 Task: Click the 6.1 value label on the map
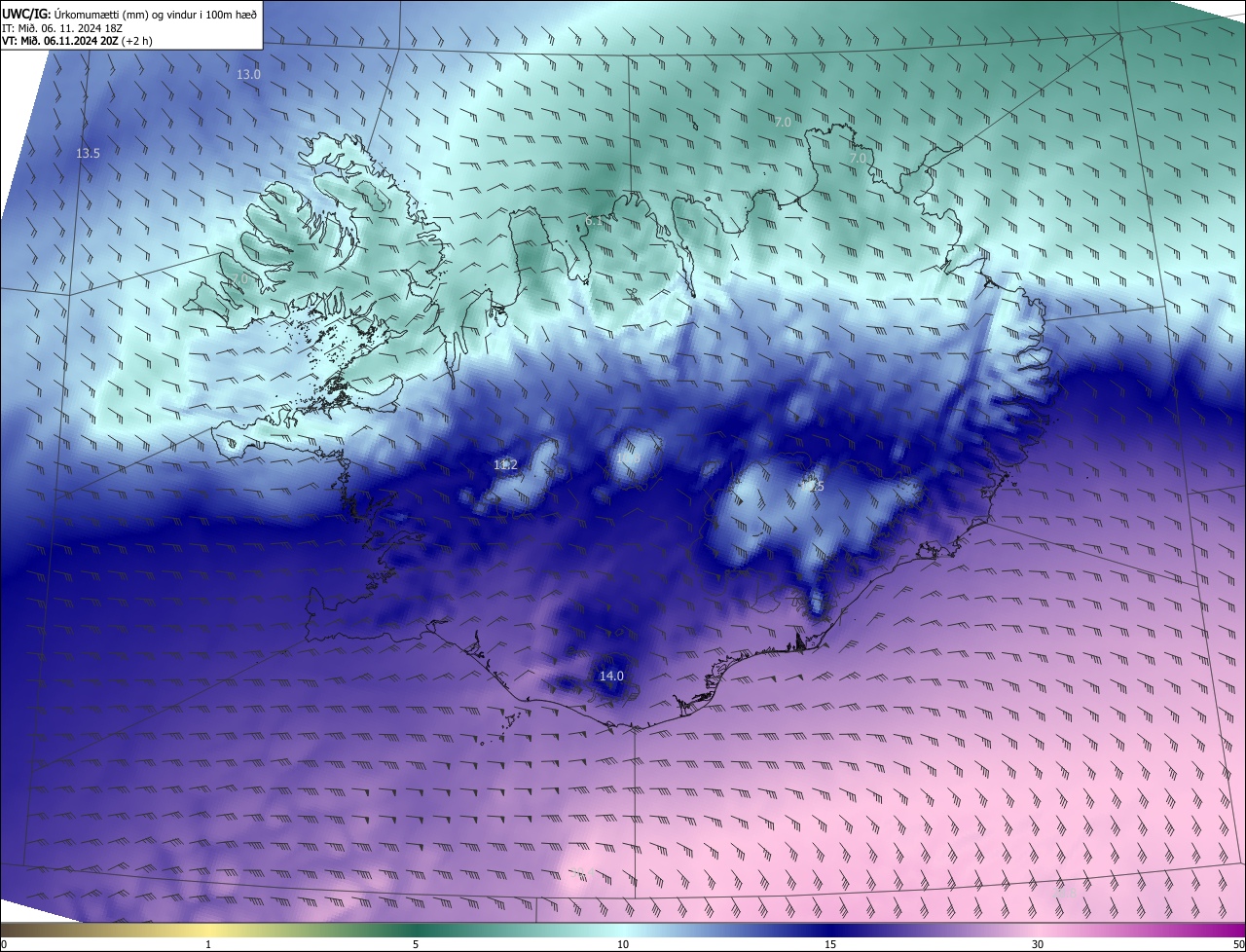tap(594, 221)
